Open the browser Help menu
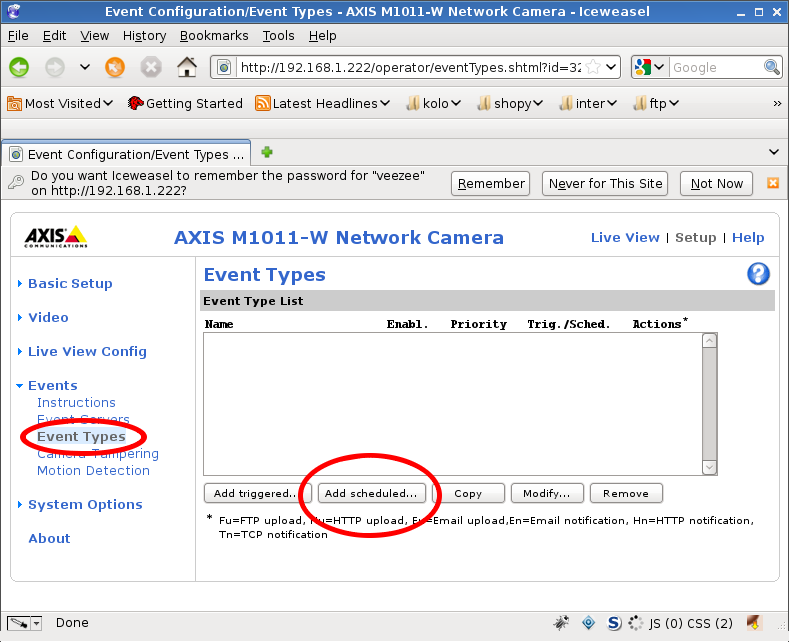789x642 pixels. pos(323,36)
